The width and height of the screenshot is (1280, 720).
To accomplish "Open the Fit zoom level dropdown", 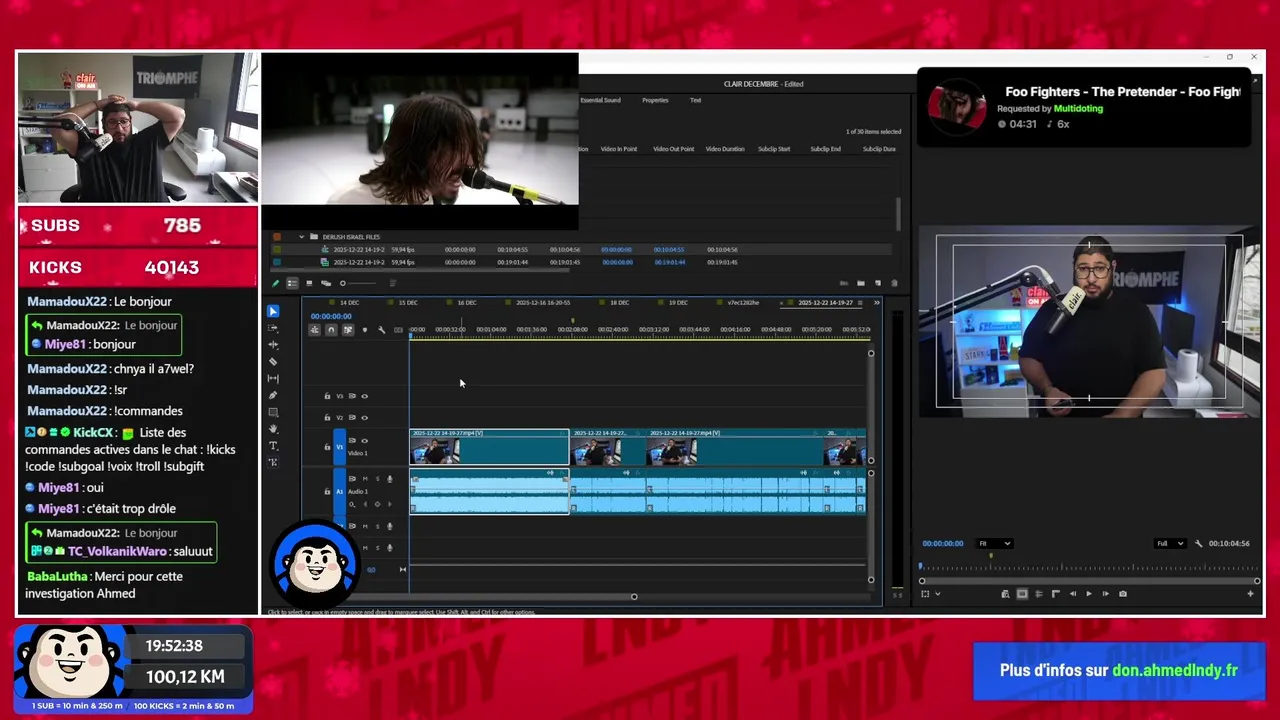I will coord(994,543).
